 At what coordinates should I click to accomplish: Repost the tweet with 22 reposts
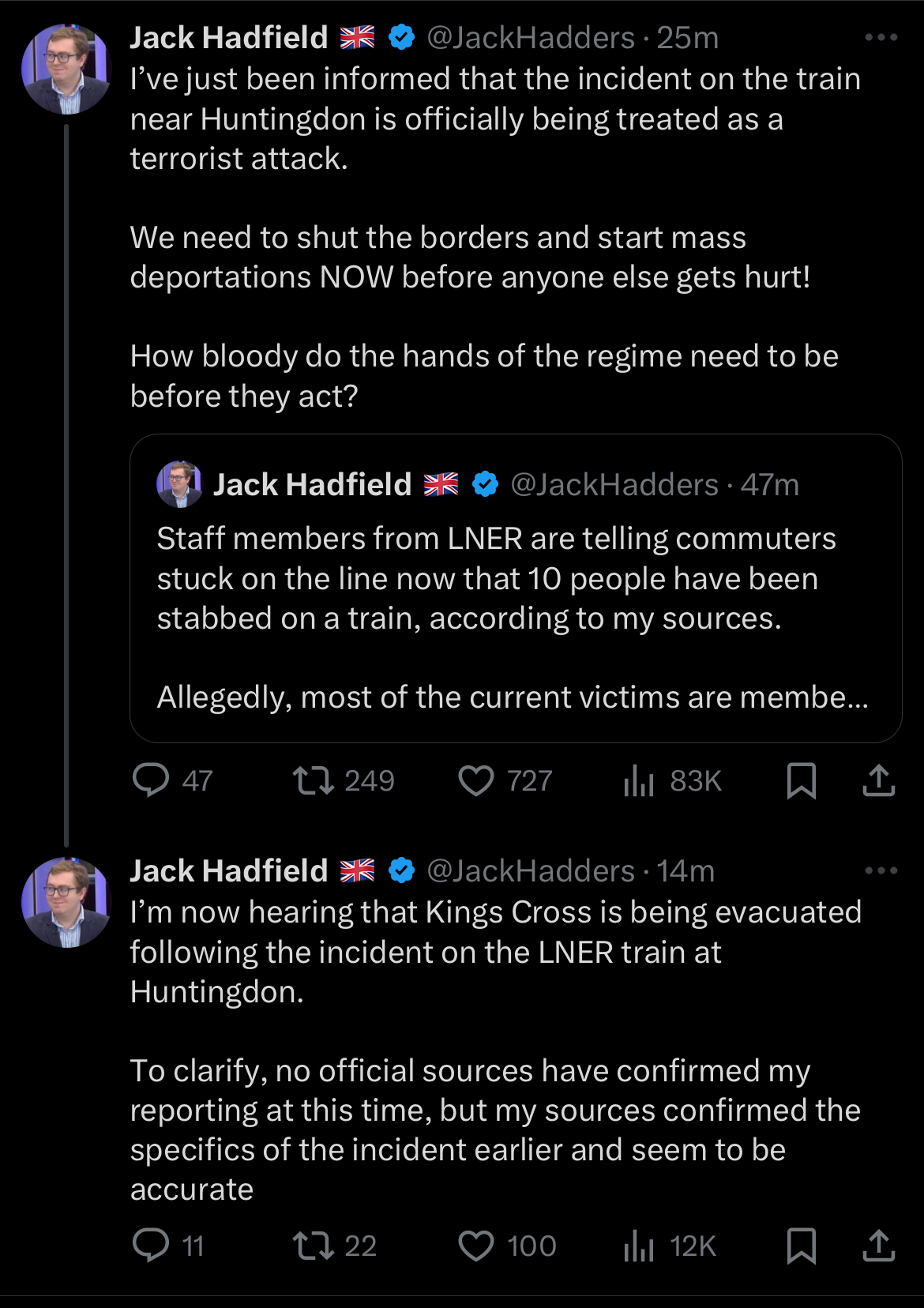point(314,1246)
